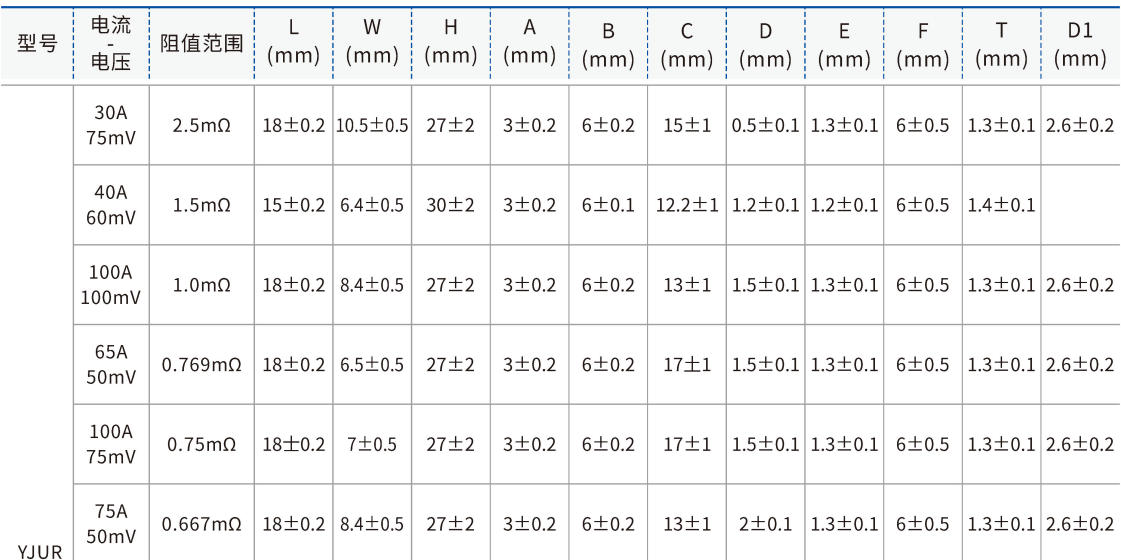Viewport: 1121px width, 560px height.
Task: Select the W (mm) column header
Action: click(373, 45)
